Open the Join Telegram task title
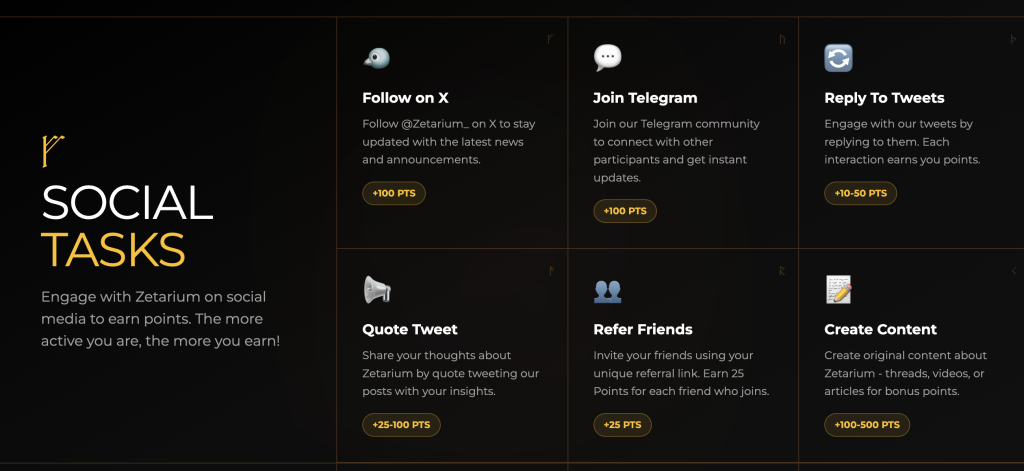The image size is (1024, 471). coord(645,98)
